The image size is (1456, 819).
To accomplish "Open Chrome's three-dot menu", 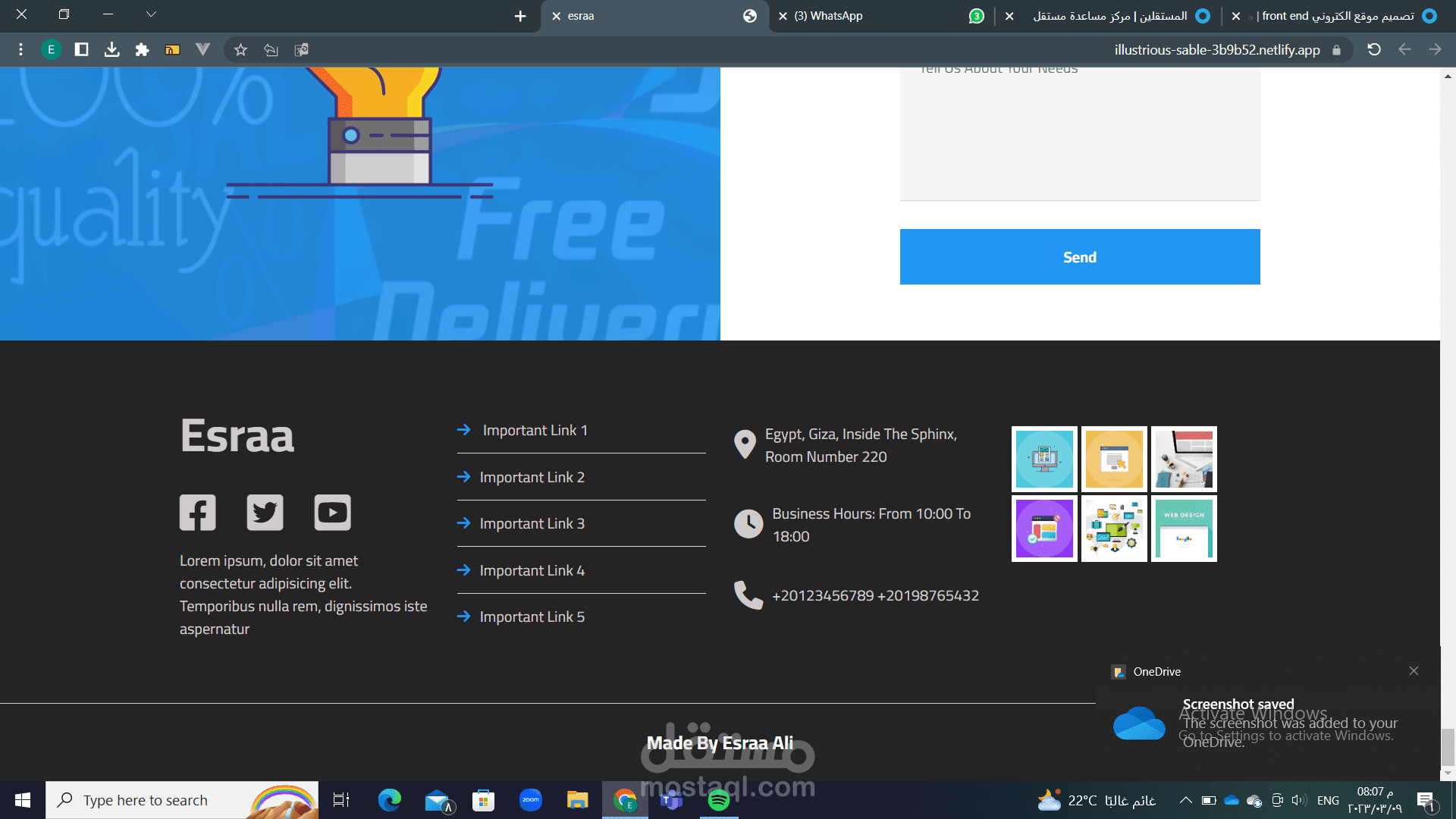I will 20,50.
